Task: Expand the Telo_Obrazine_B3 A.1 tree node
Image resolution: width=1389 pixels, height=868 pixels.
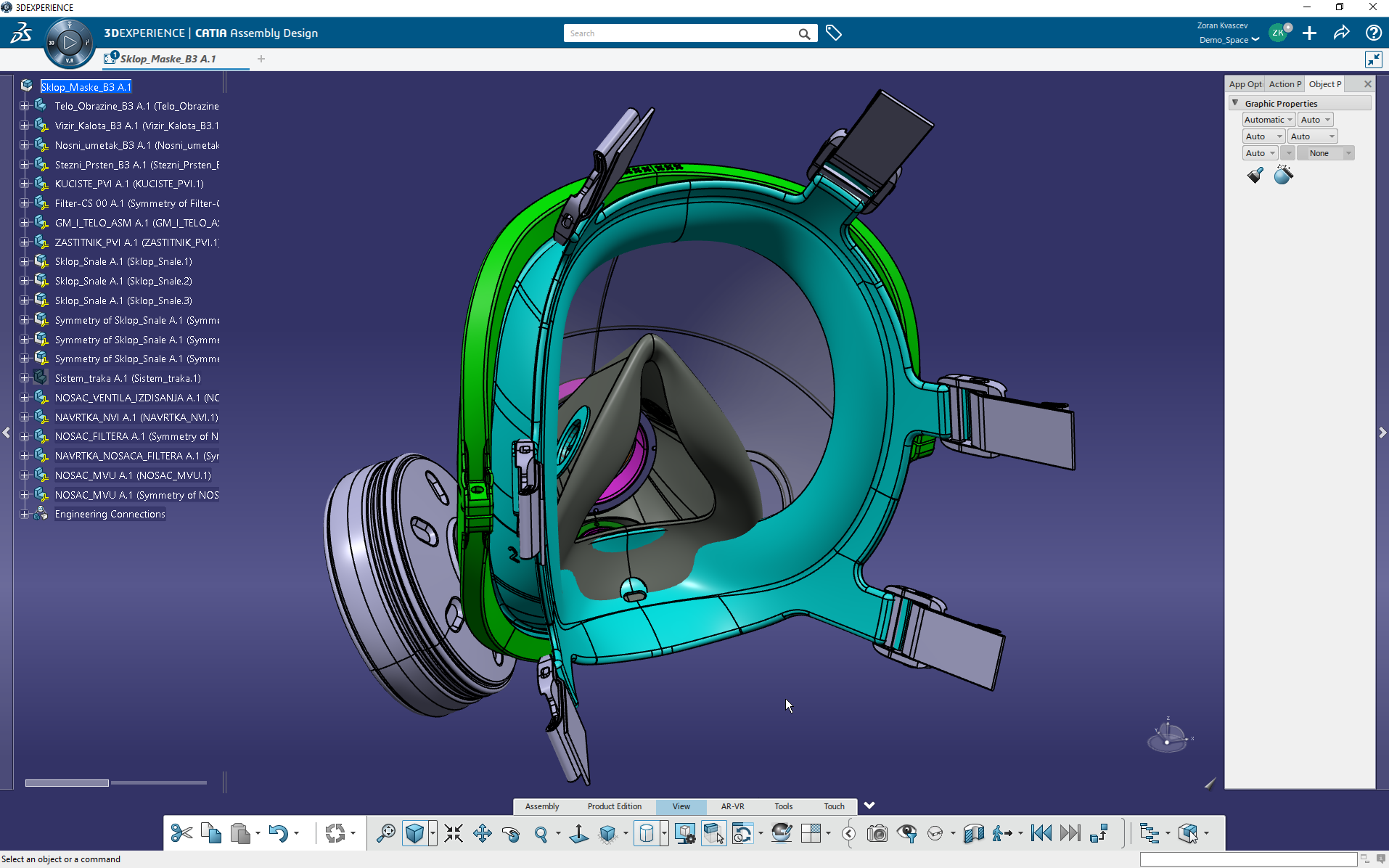Action: [x=24, y=106]
